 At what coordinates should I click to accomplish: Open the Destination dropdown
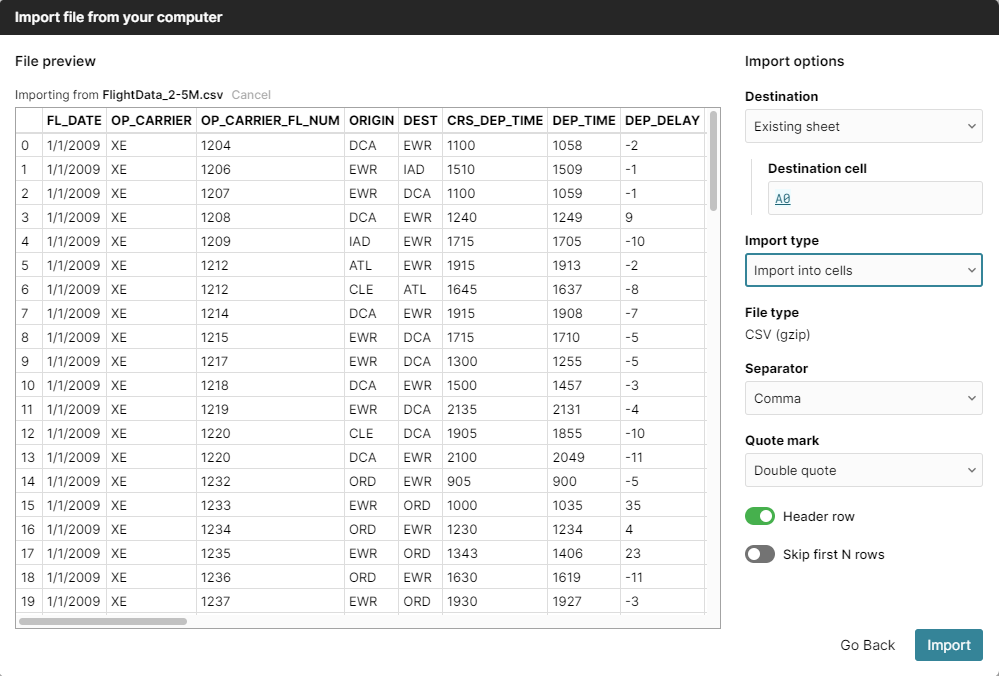pyautogui.click(x=863, y=126)
